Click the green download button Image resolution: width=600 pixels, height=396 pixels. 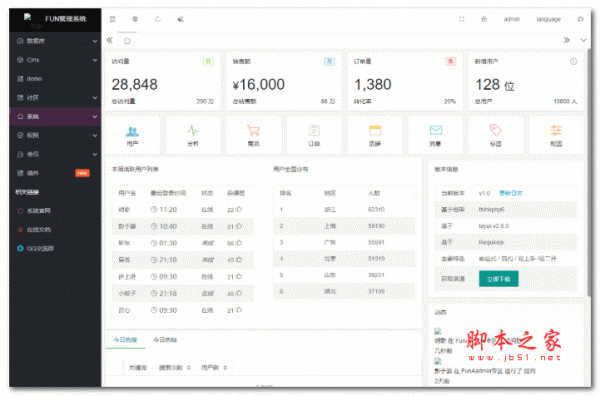click(x=499, y=279)
